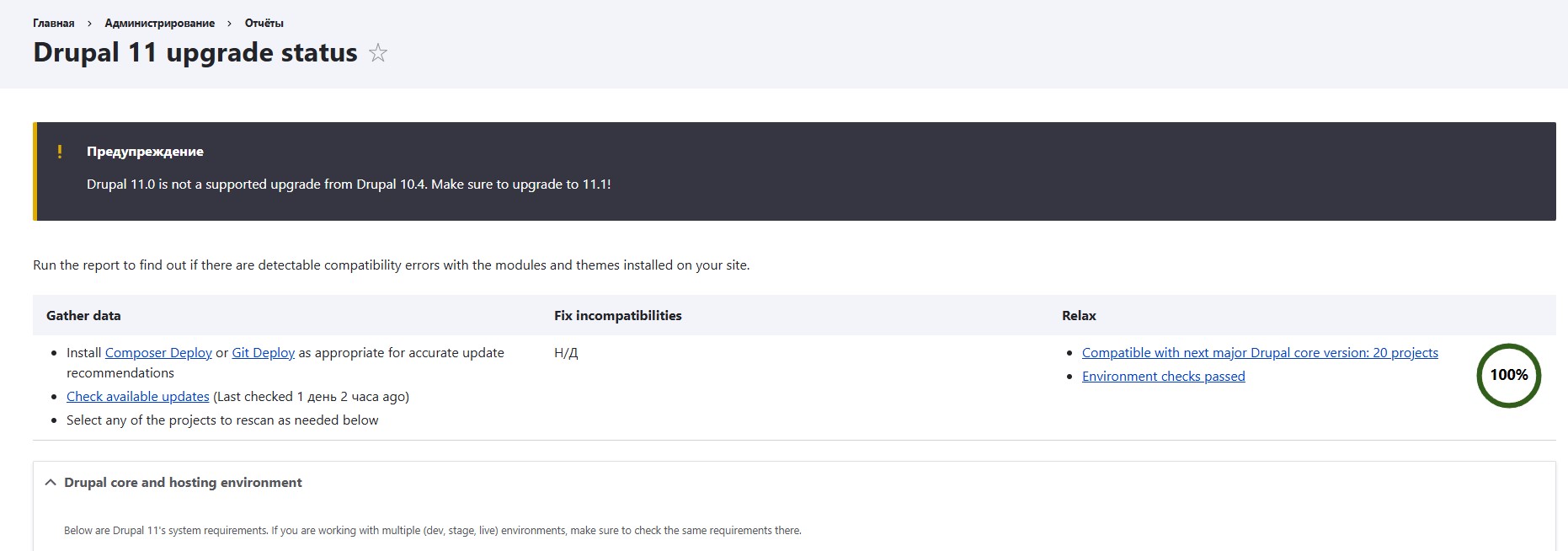The height and width of the screenshot is (551, 1568).
Task: Open the Git Deploy link
Action: [x=264, y=353]
